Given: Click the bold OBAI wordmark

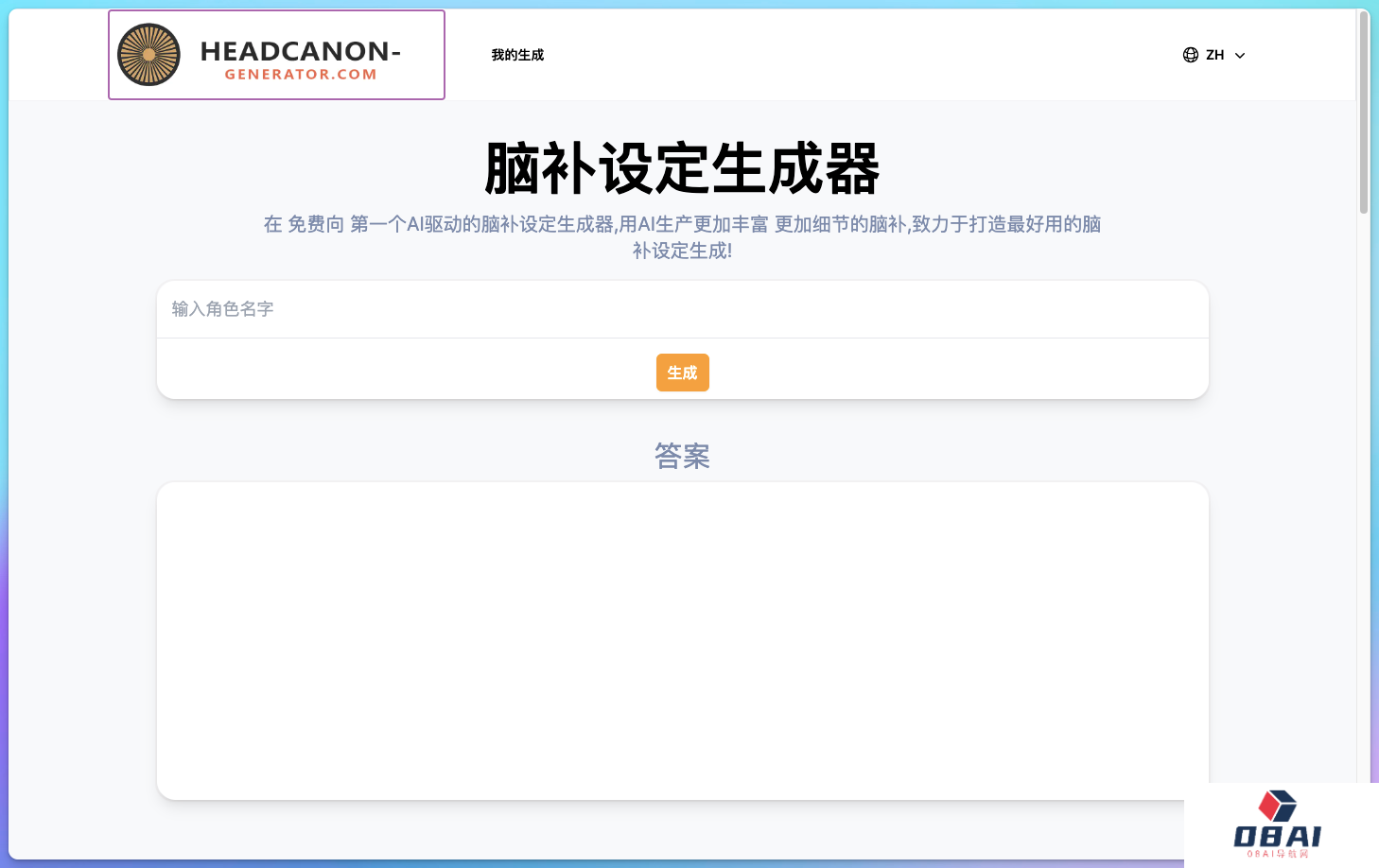Looking at the screenshot, I should coord(1277,837).
